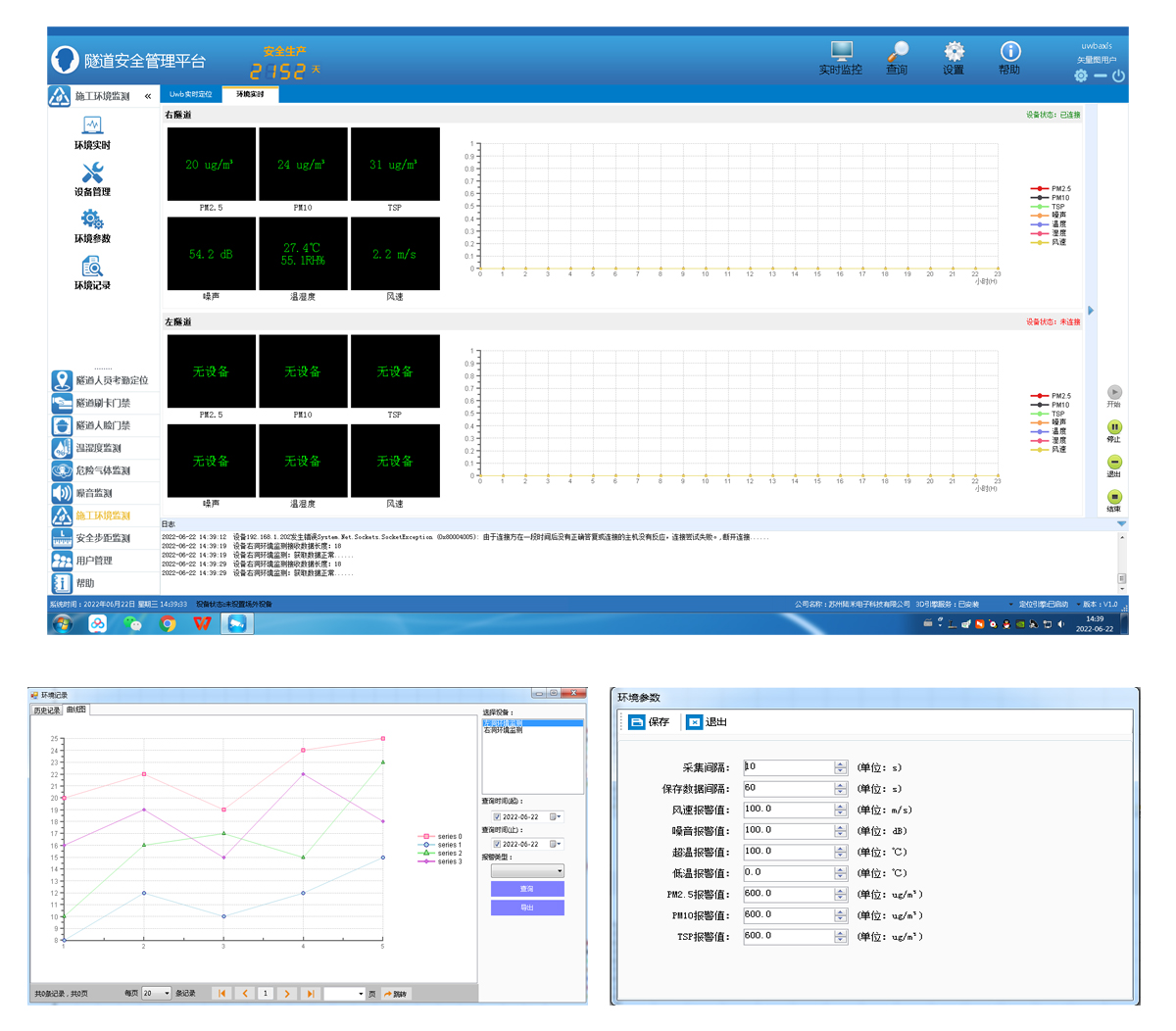
Task: Switch to the Uwb实时定位 tab
Action: pos(190,94)
